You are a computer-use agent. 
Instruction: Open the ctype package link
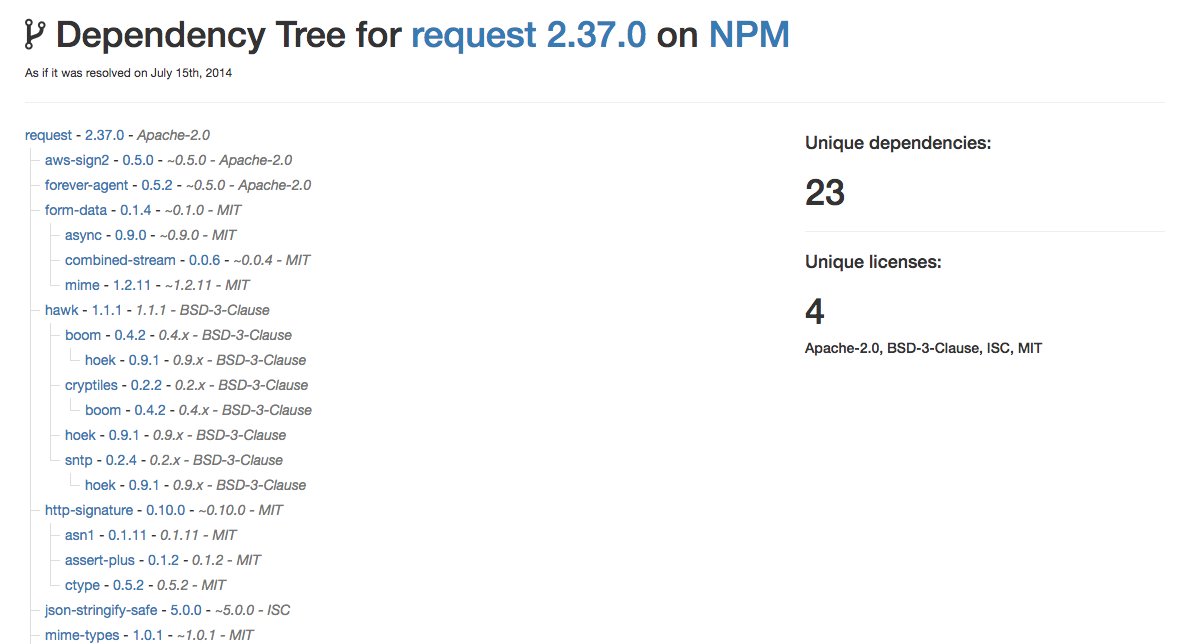82,585
